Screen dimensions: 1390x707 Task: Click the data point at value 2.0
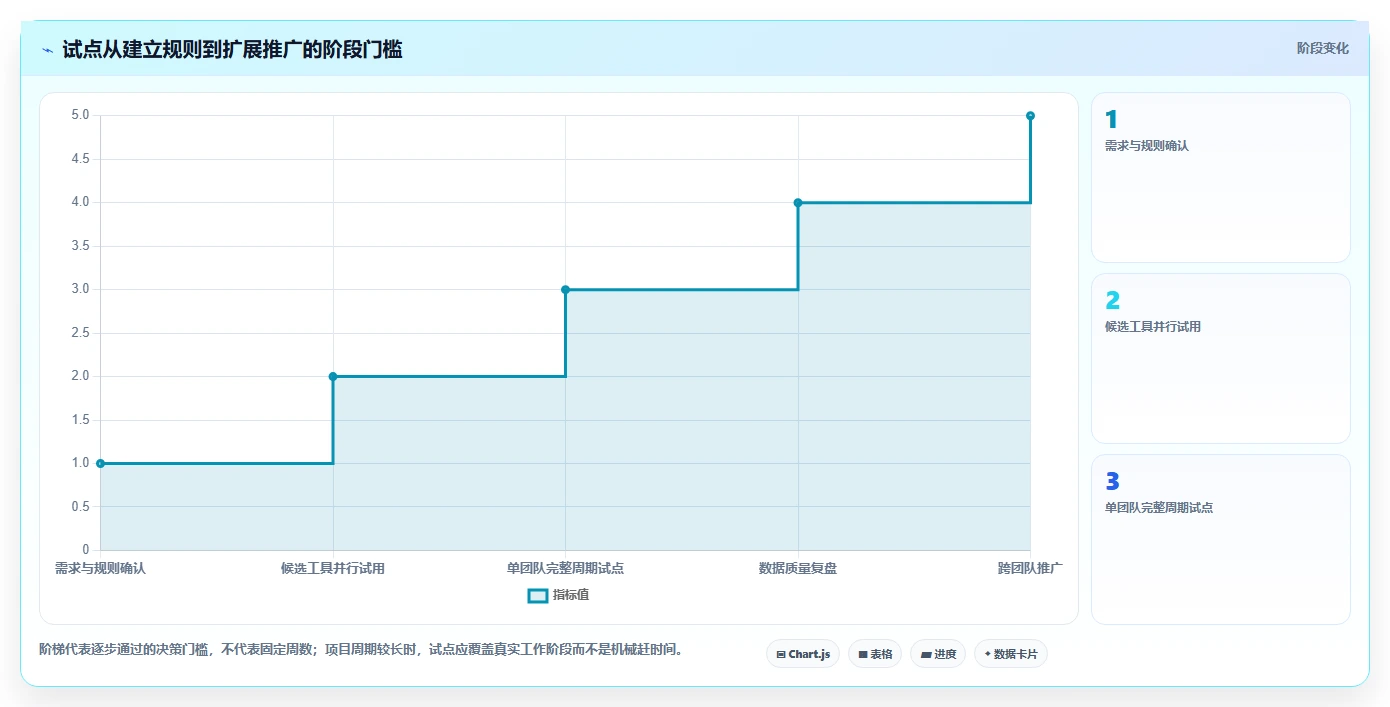click(333, 376)
